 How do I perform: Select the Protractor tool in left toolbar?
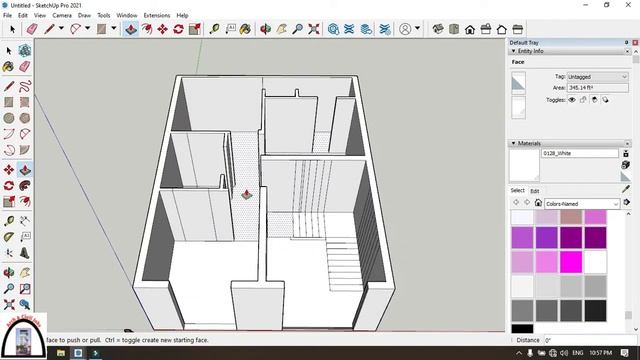point(9,237)
